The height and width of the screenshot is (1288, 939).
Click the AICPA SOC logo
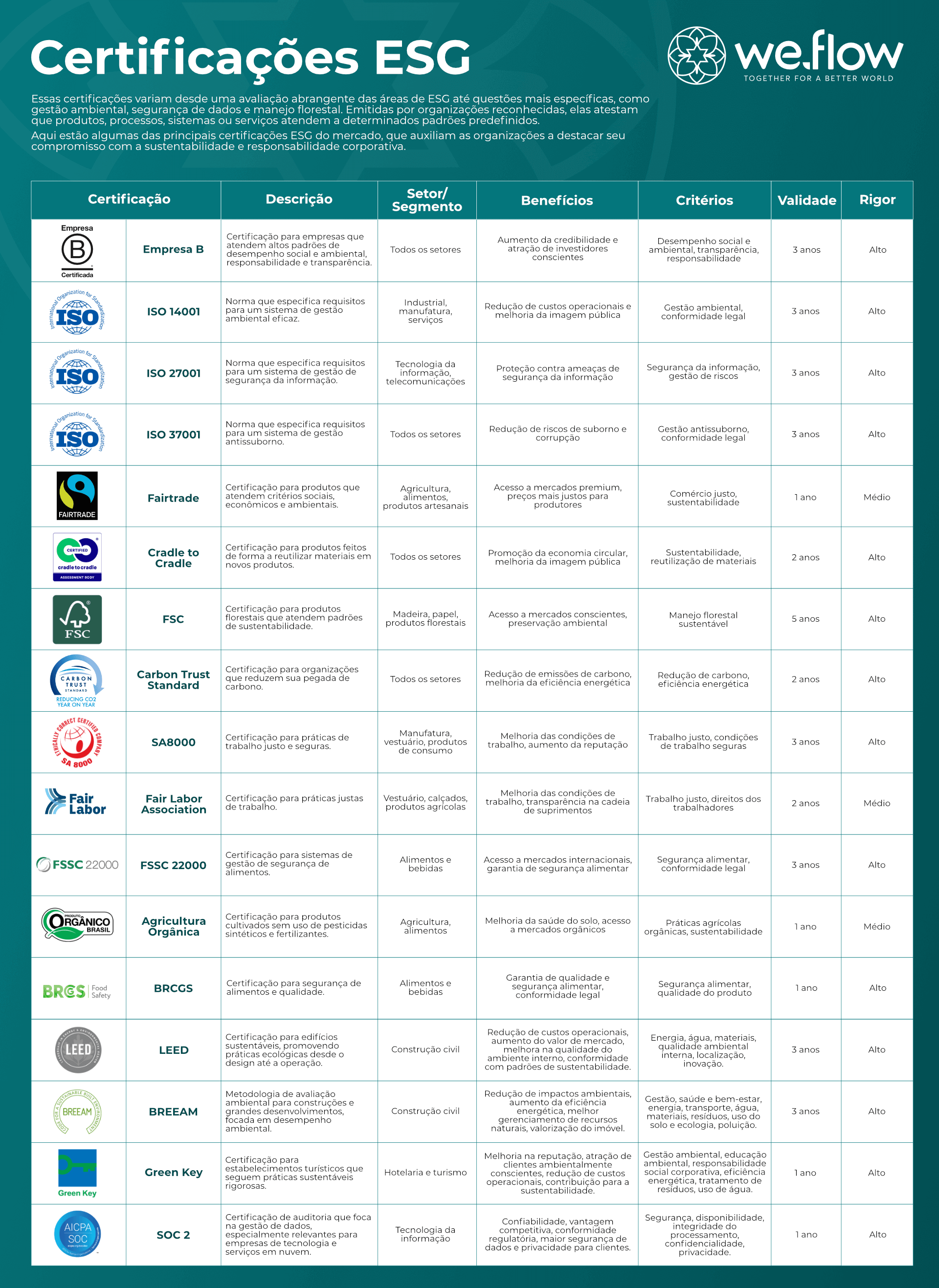[x=77, y=1234]
